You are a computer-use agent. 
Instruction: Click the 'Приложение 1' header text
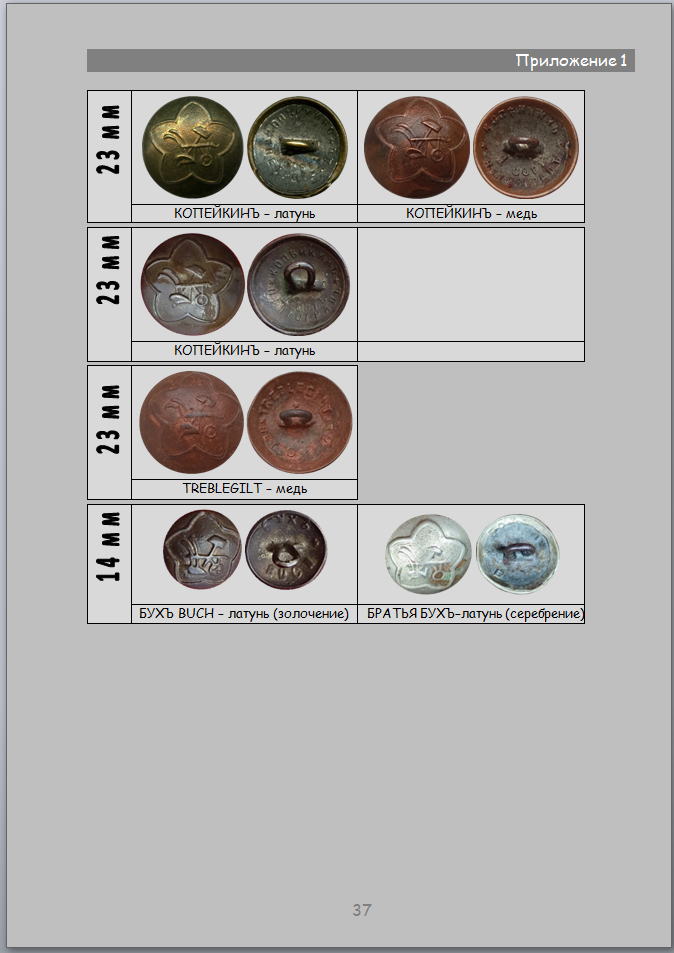(x=571, y=61)
